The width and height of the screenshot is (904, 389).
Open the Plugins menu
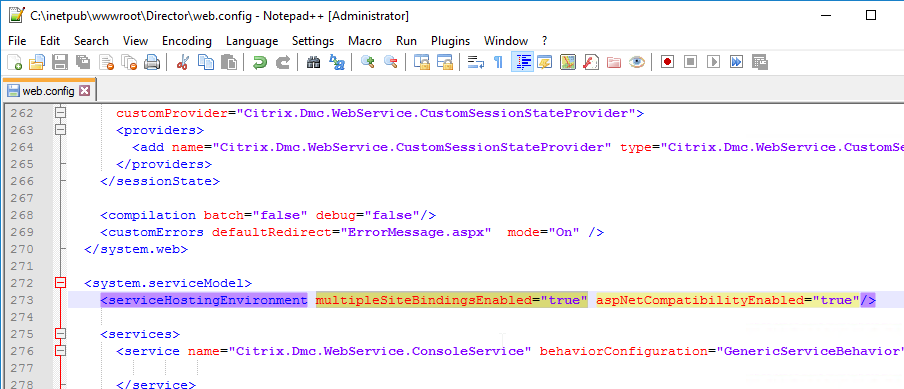[x=450, y=41]
